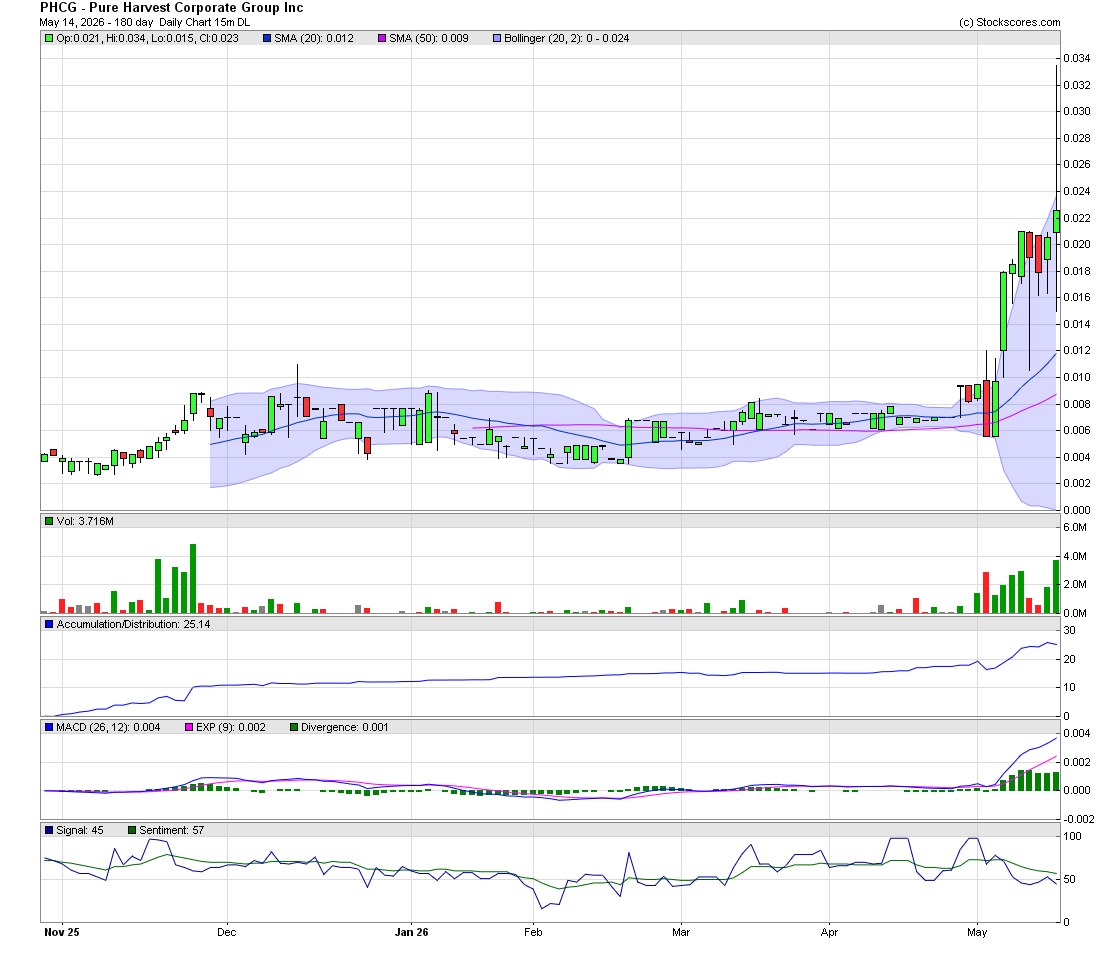The width and height of the screenshot is (1100, 953).
Task: Click the 0.022 price axis label
Action: (x=1077, y=218)
